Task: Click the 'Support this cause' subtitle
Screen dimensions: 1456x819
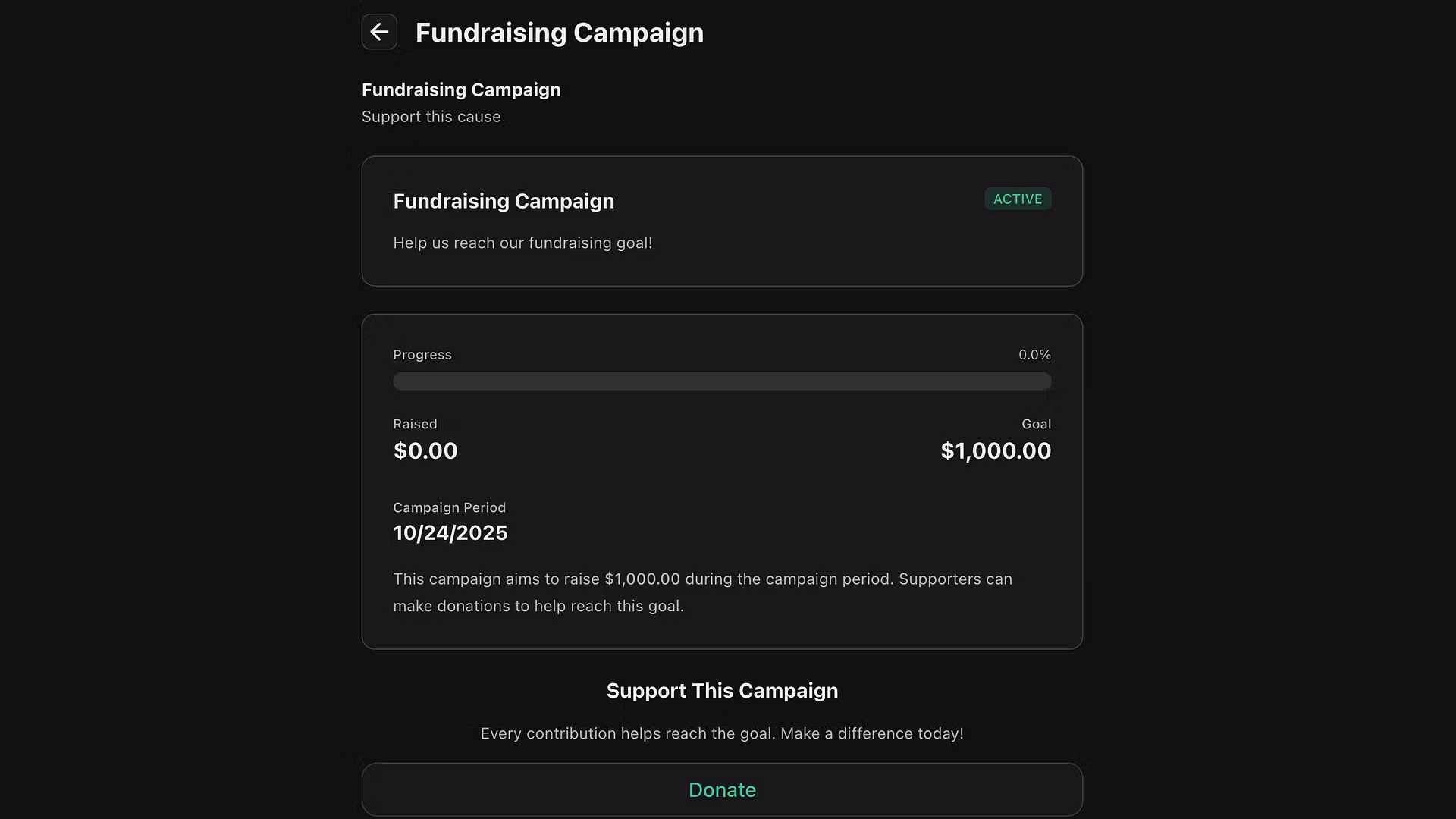Action: (431, 117)
